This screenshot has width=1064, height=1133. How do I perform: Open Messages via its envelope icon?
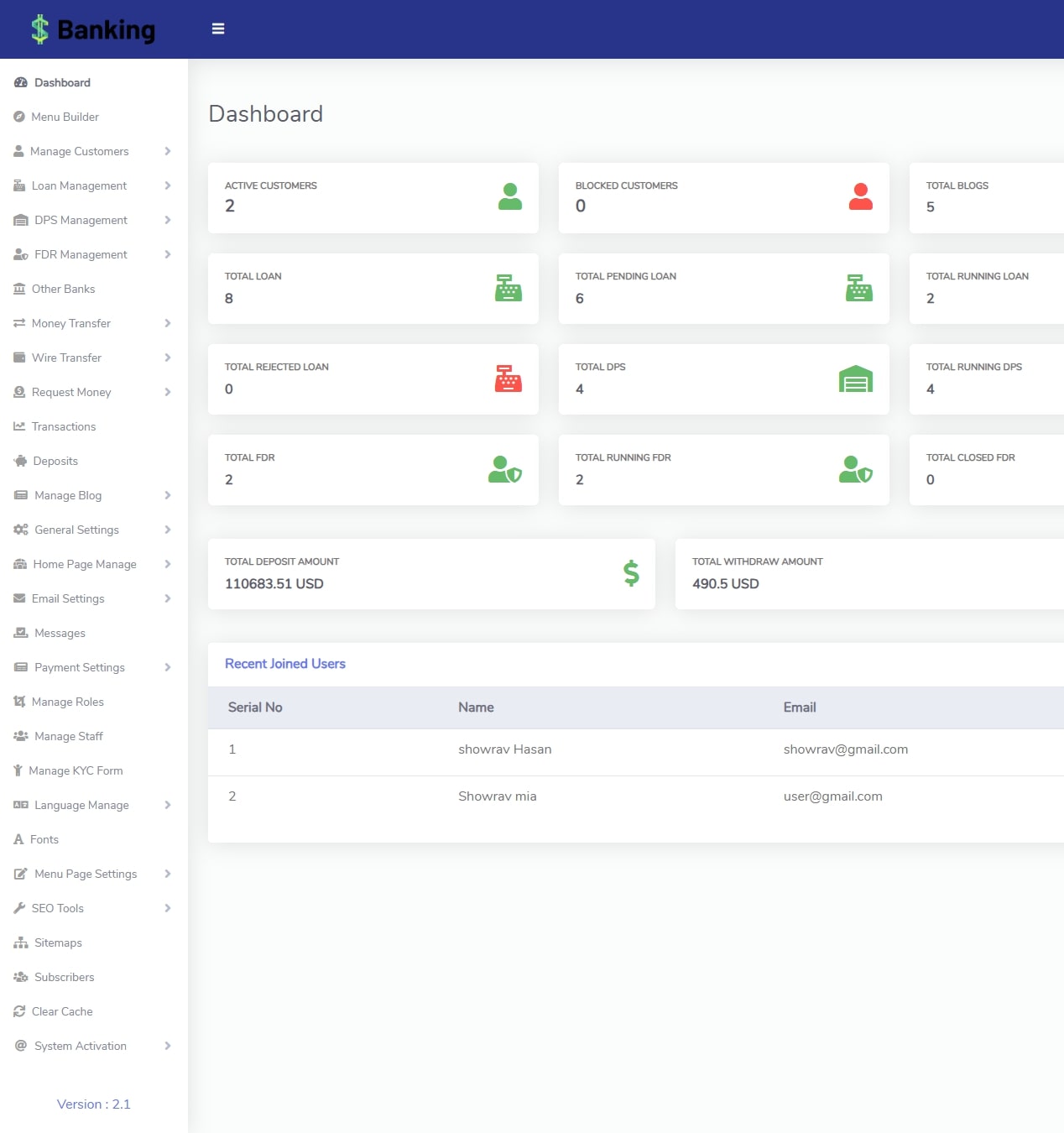18,633
